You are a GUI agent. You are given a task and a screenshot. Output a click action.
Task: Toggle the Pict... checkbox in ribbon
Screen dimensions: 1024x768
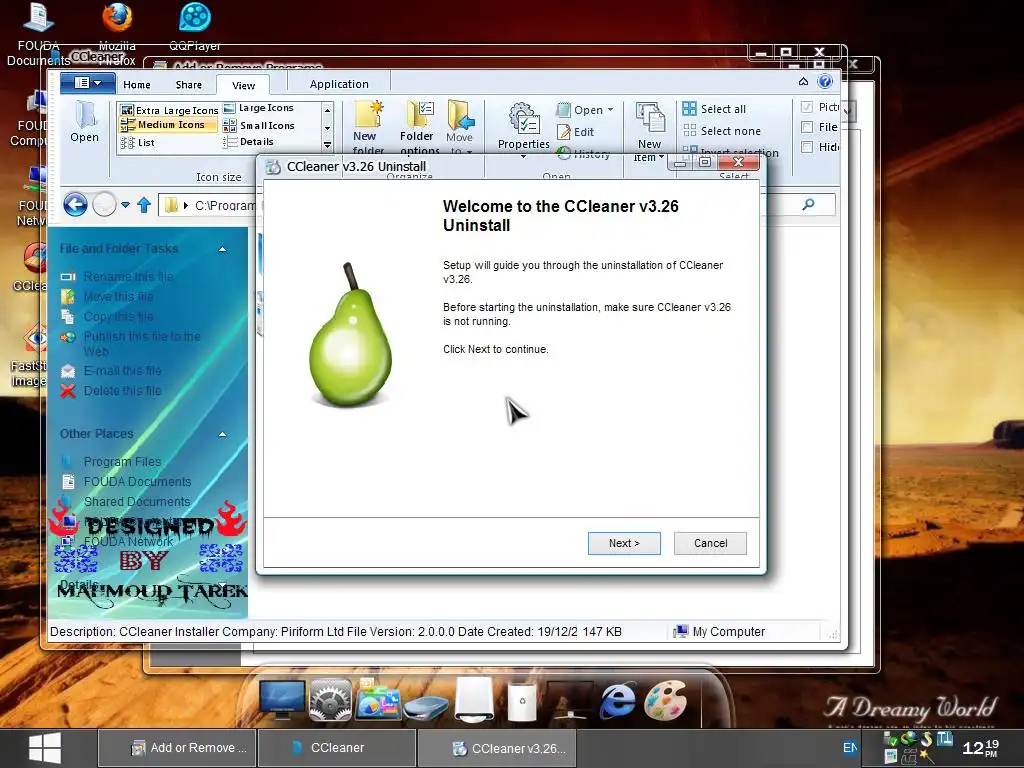807,106
